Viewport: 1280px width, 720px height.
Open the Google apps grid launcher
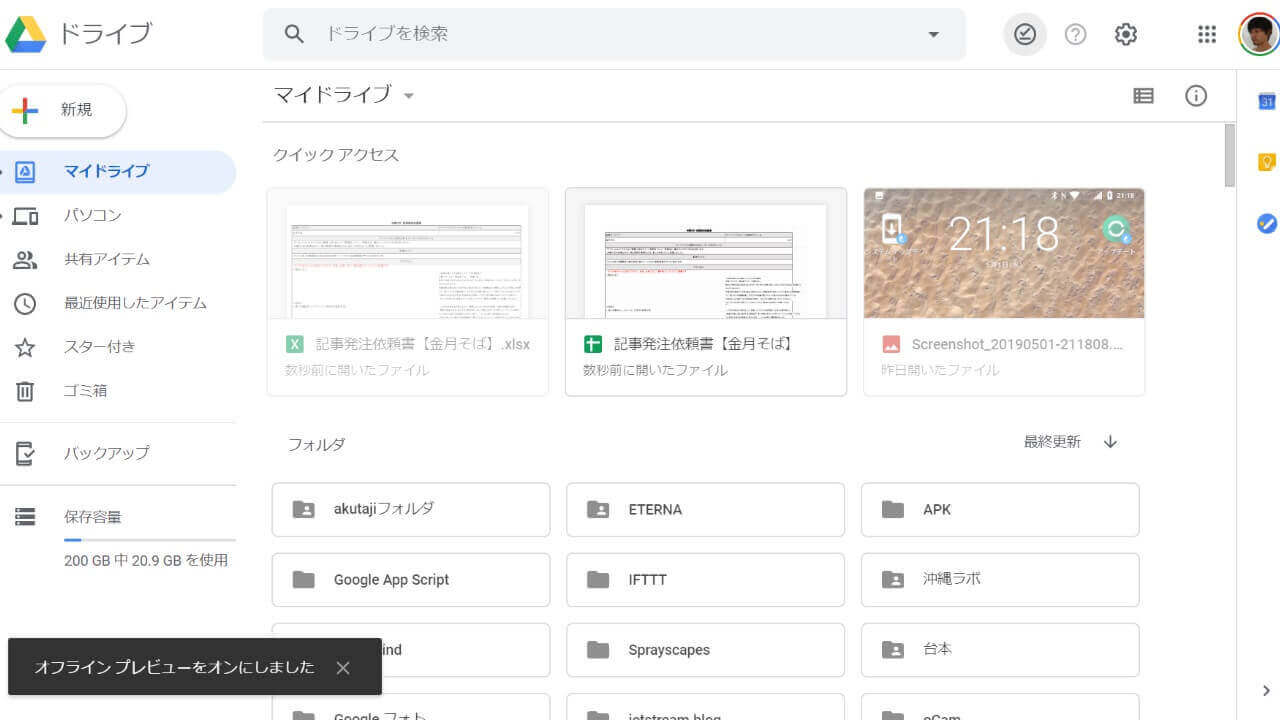click(x=1207, y=35)
